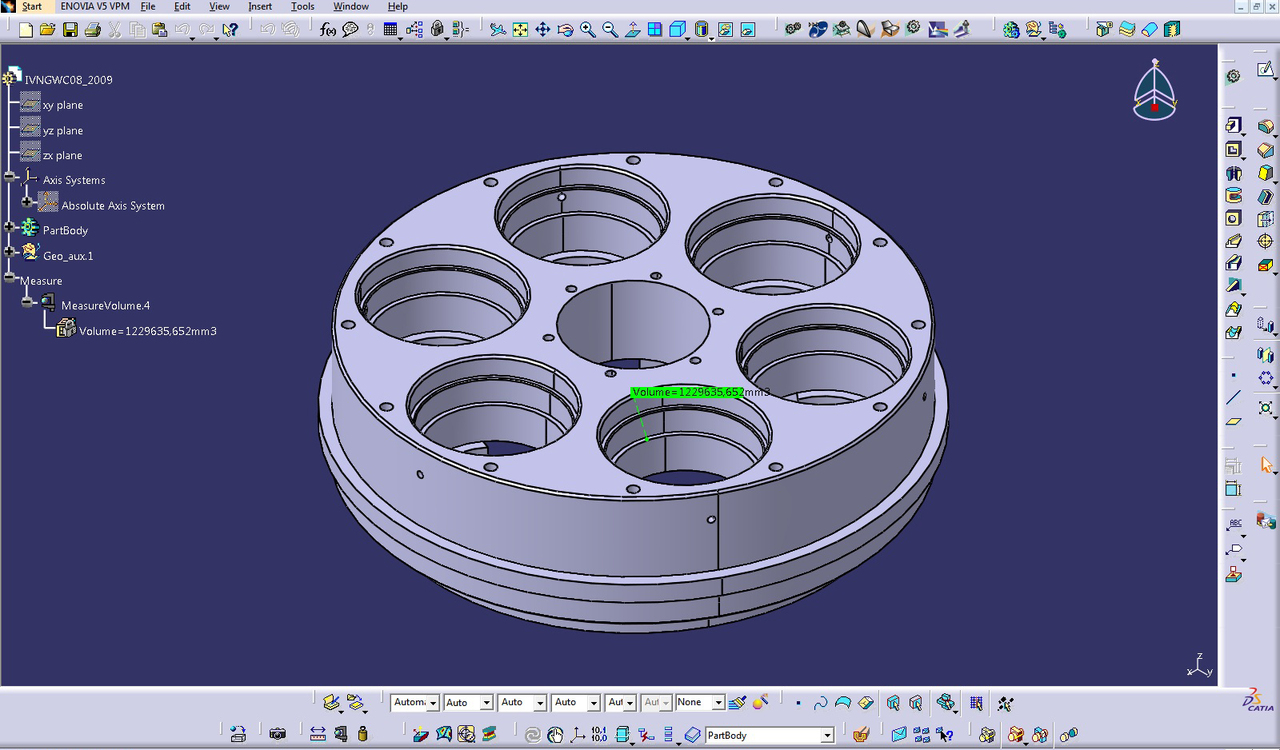Open the Edit menu
Screen dimensions: 1280x750
(182, 6)
